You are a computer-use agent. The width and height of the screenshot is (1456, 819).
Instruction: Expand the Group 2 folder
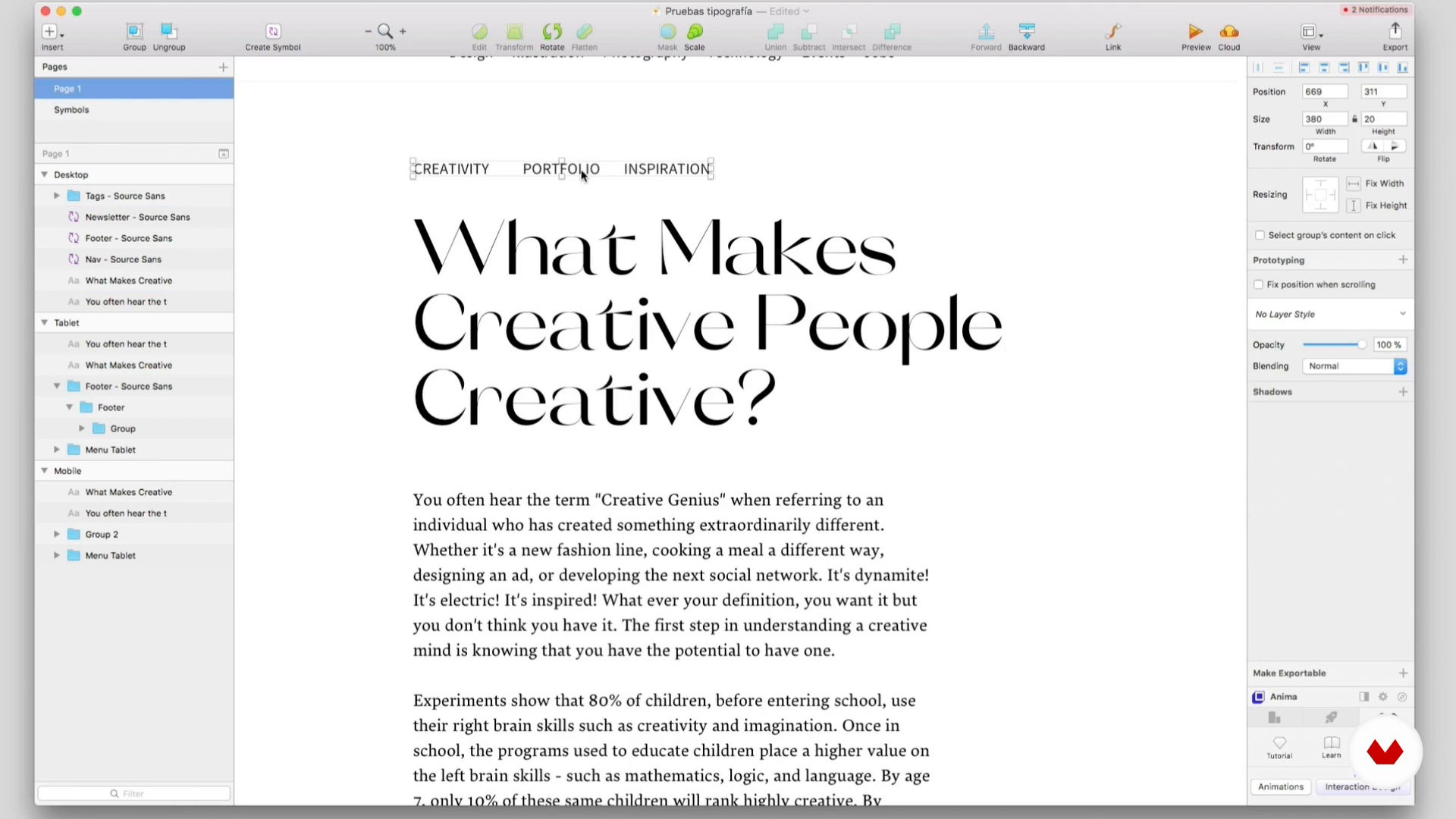[57, 534]
